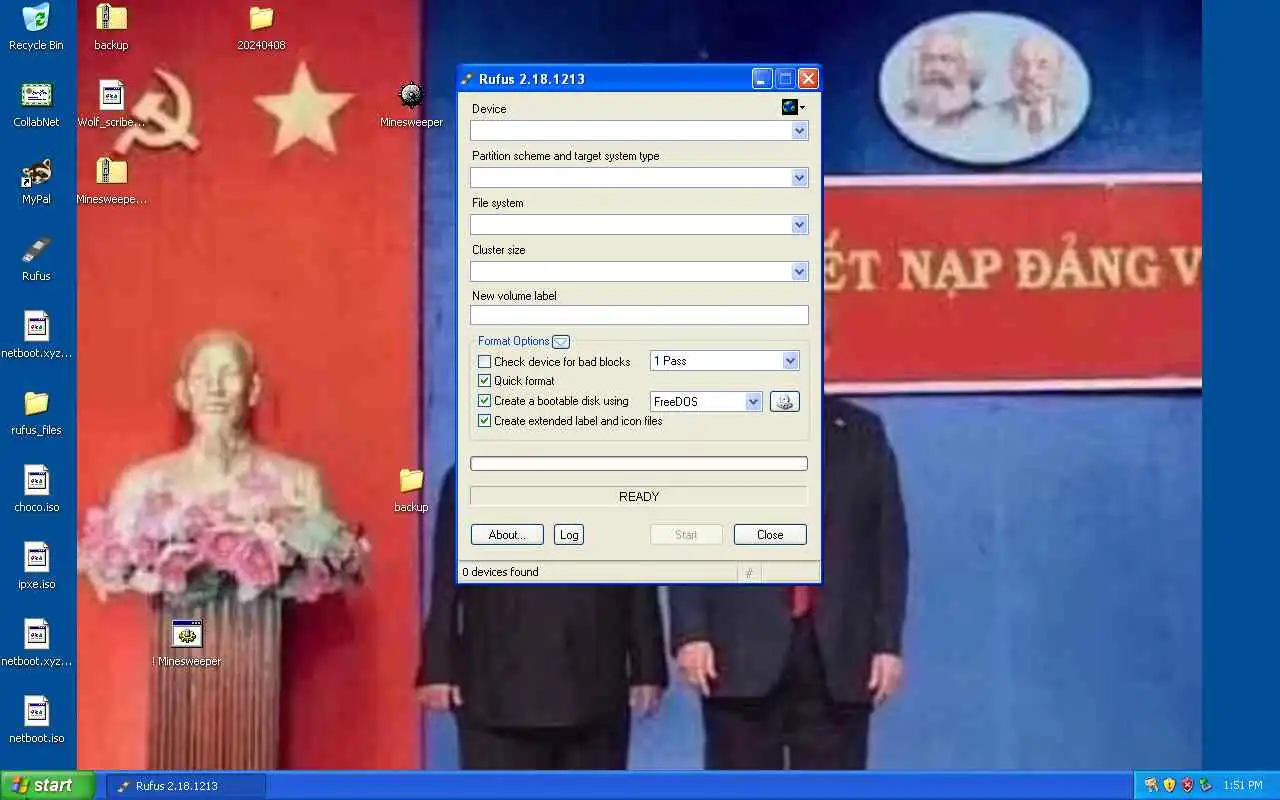1280x800 pixels.
Task: Select the Wolf_scribe file icon
Action: [x=111, y=104]
